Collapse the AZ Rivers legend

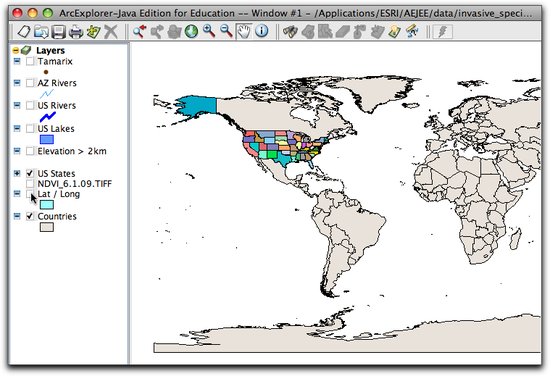tap(17, 83)
